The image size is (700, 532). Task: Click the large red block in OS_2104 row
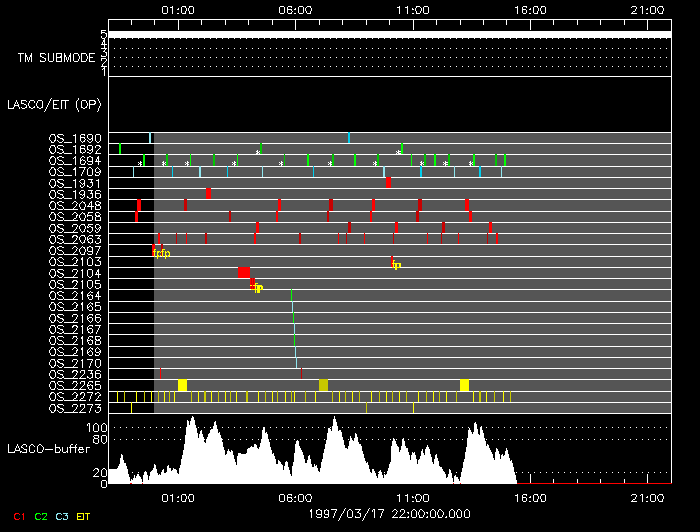click(x=243, y=272)
